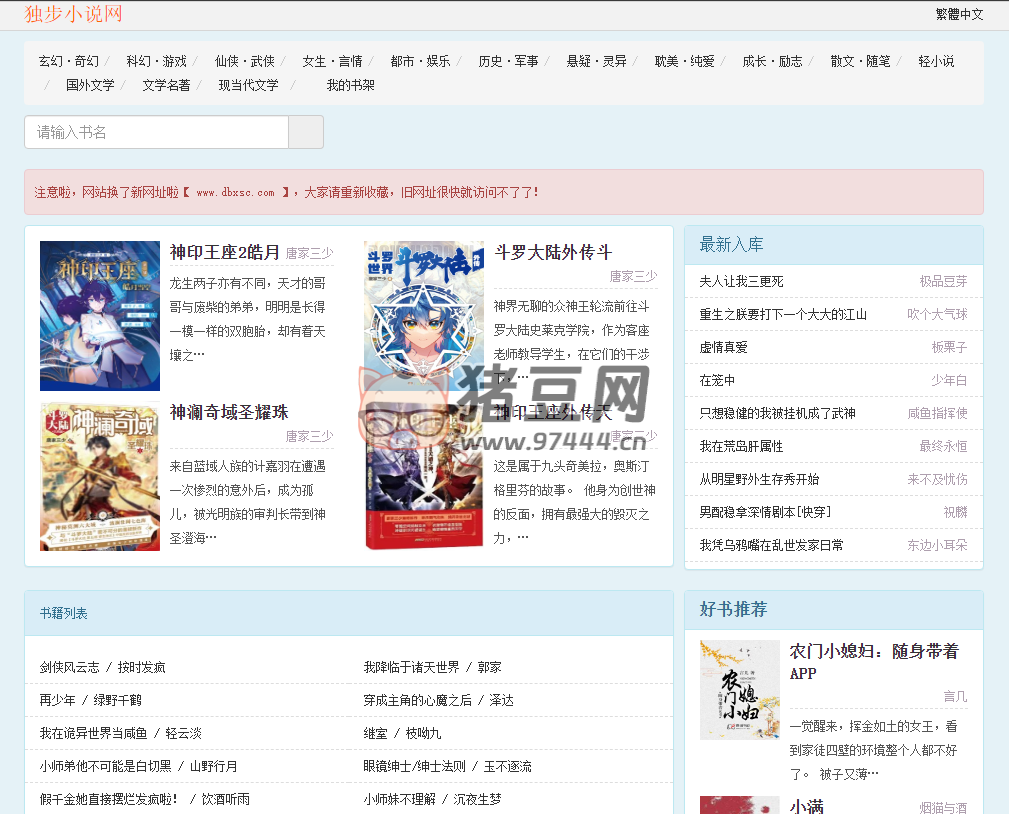Open 我凭乌鸦嘴在乱世发家日常

coord(772,545)
